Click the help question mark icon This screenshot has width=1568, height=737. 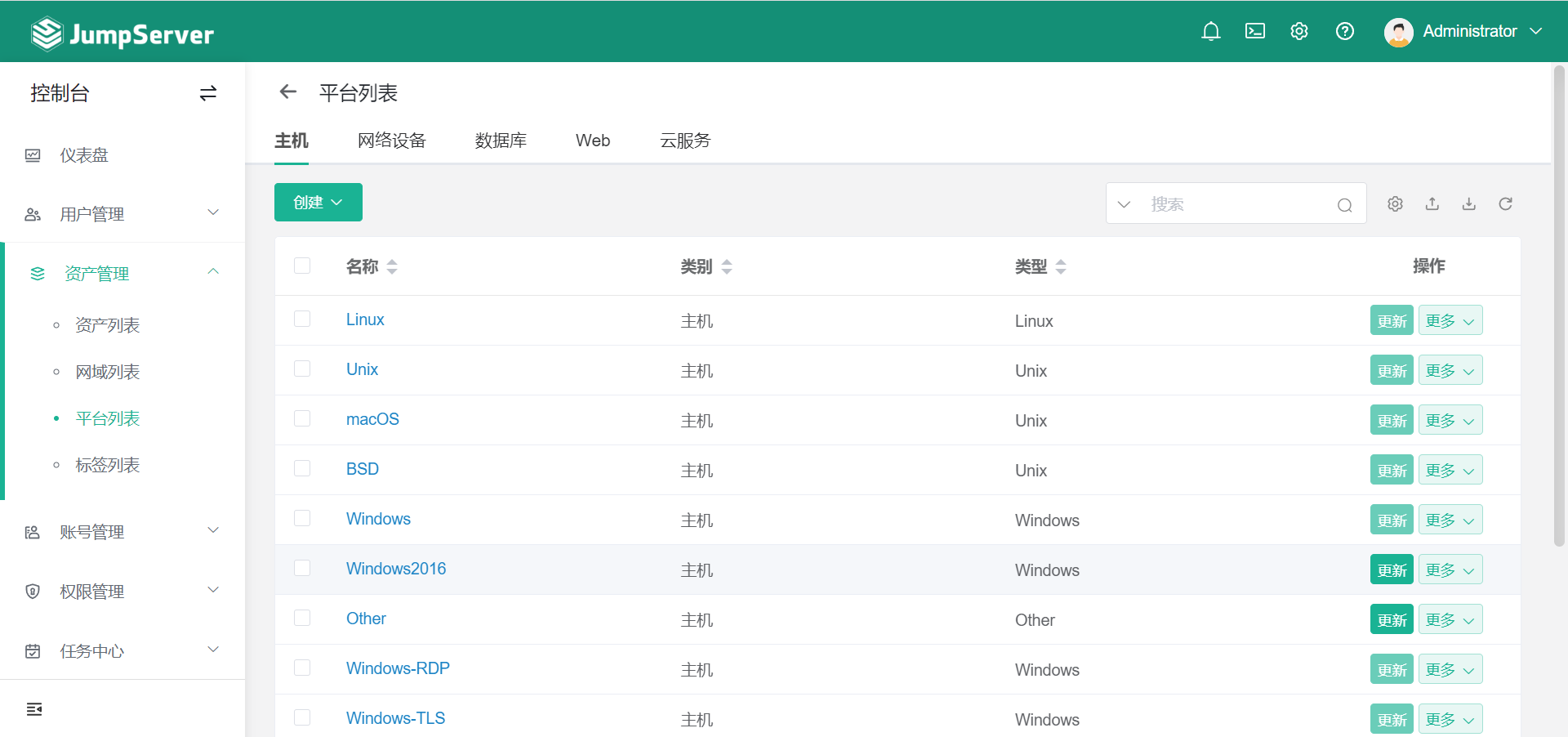(x=1344, y=31)
